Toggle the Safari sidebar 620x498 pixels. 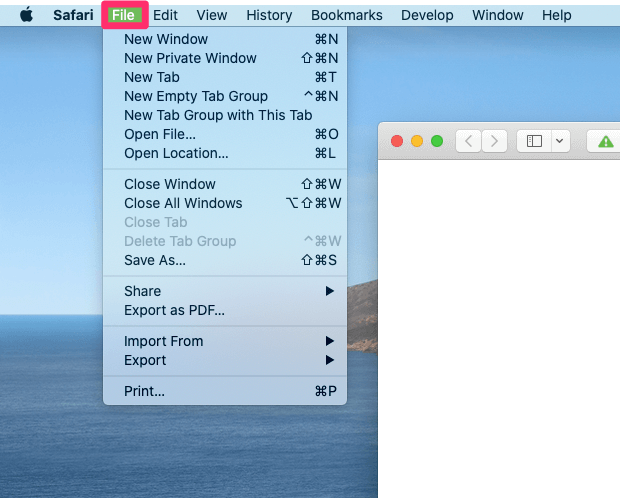pos(534,141)
